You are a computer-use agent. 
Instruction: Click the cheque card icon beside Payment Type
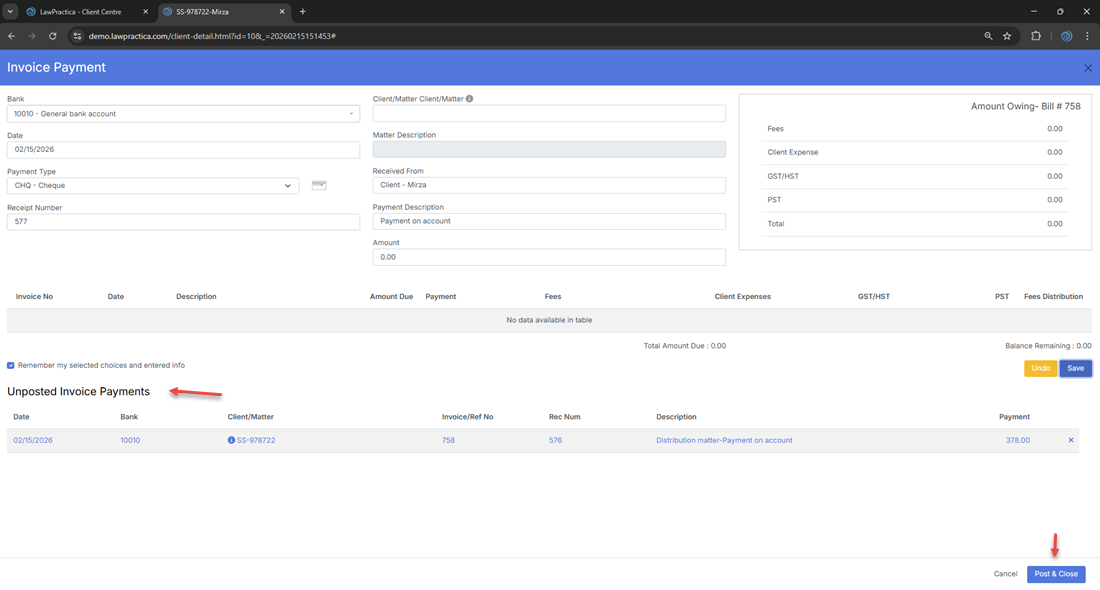(x=319, y=185)
